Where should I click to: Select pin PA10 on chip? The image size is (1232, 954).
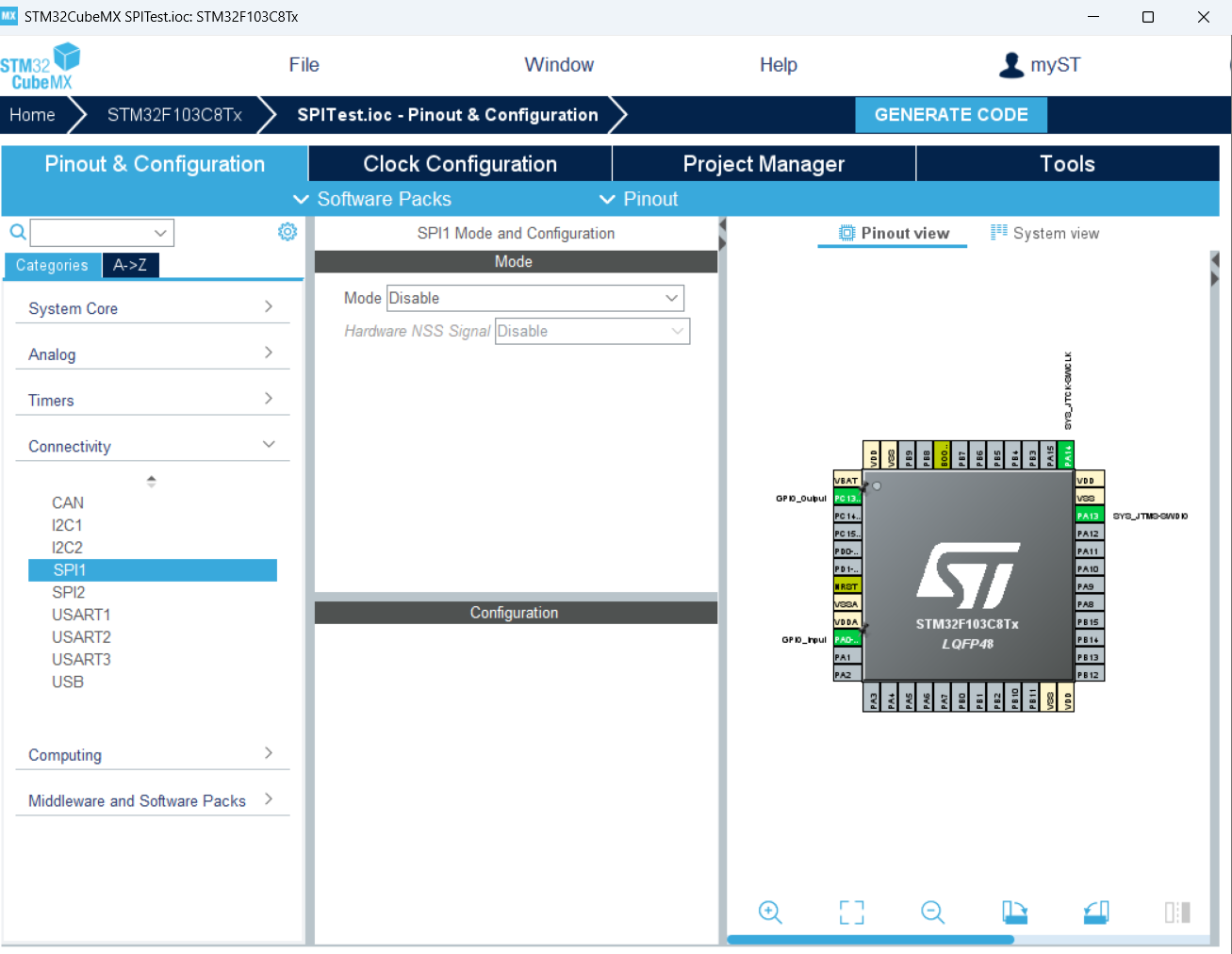[x=1090, y=568]
